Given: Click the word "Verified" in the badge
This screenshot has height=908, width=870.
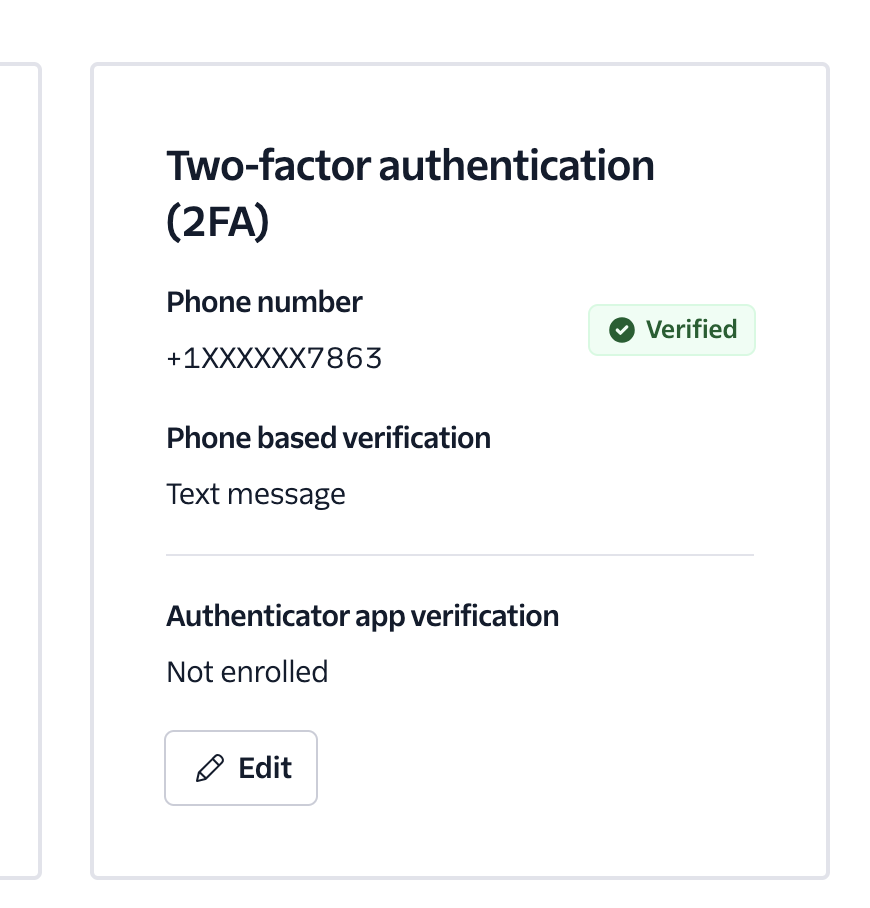Looking at the screenshot, I should [691, 330].
